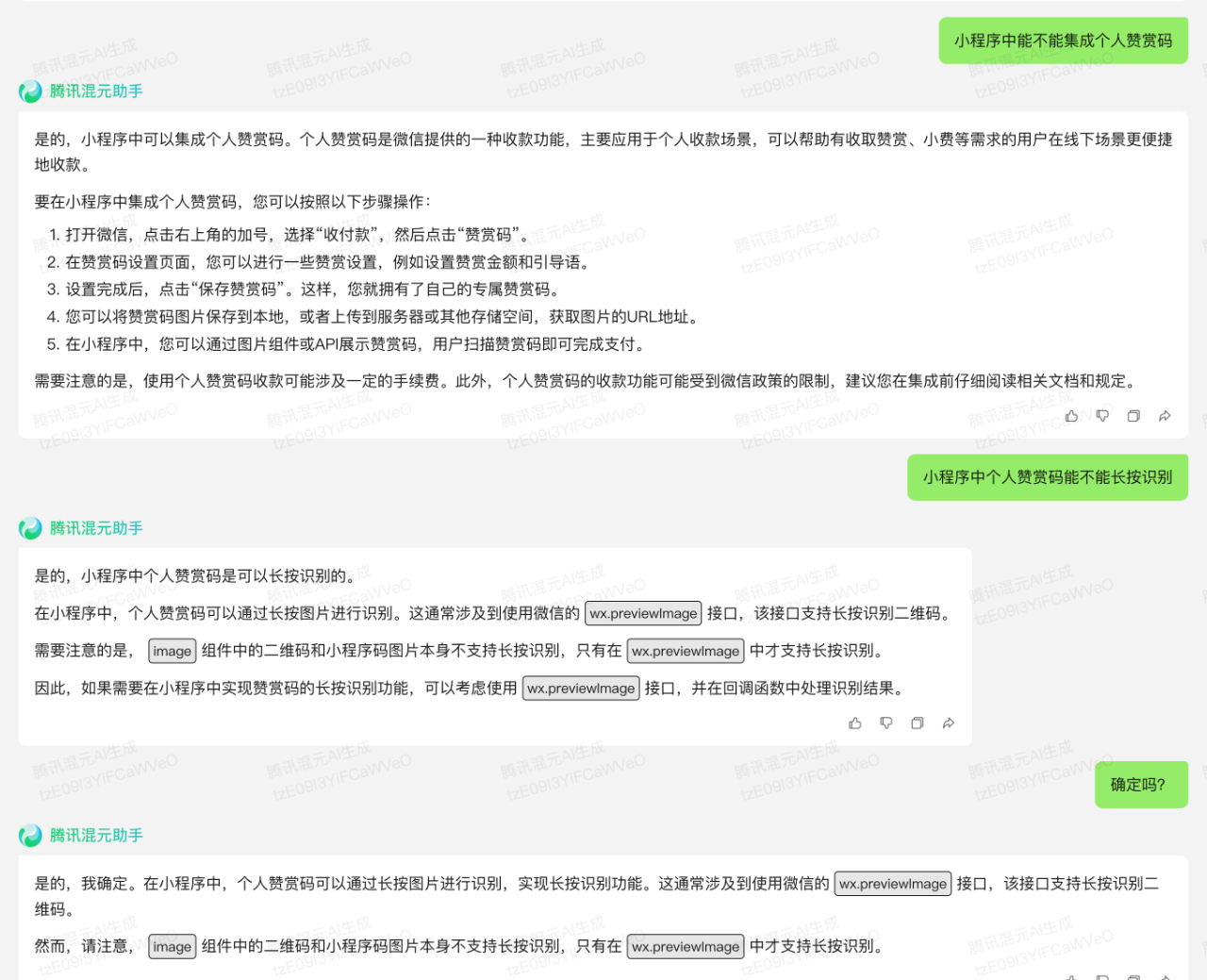Click step 1 打开微信 in the list

(x=291, y=235)
